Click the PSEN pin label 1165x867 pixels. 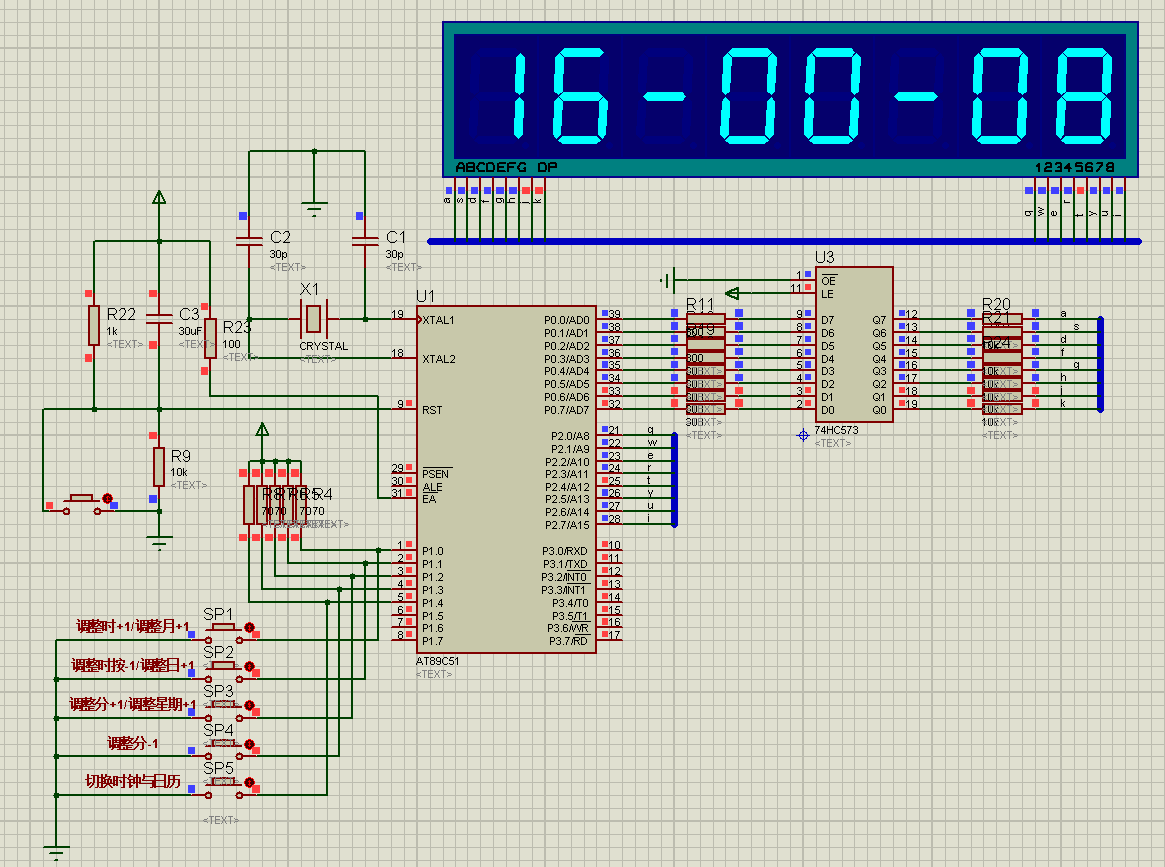pos(435,474)
